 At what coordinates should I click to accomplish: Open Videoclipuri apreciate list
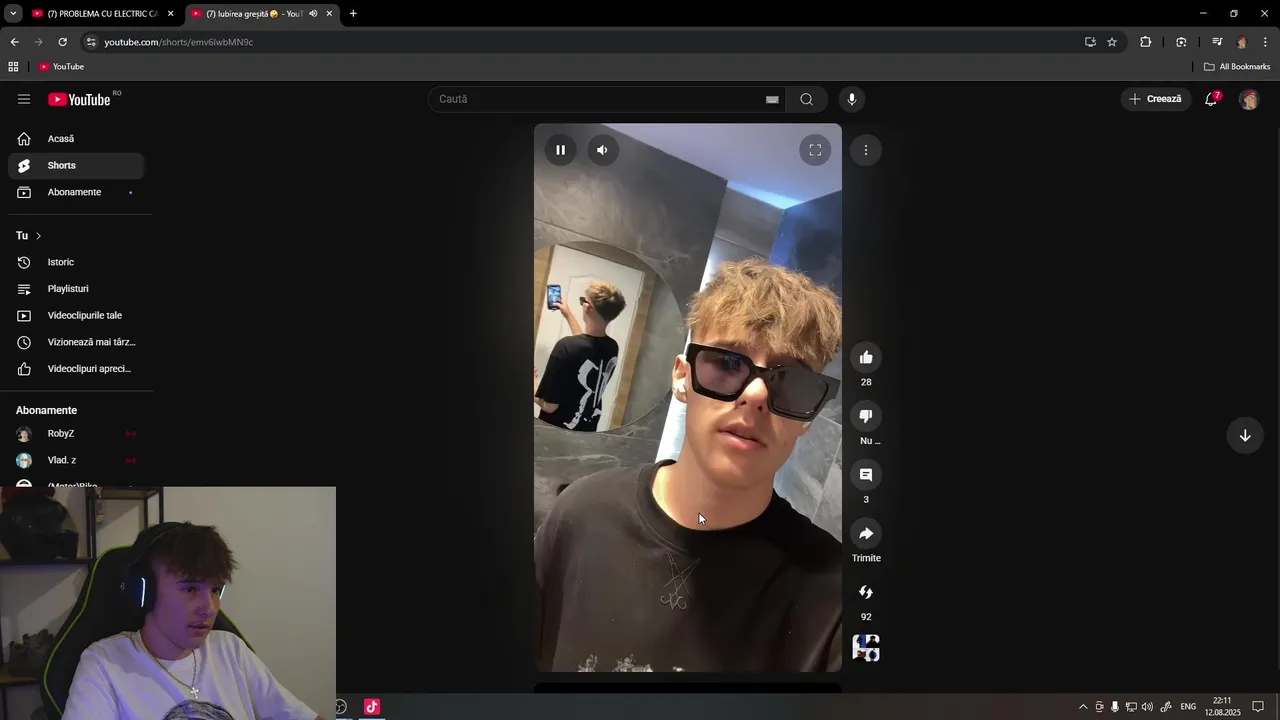(76, 369)
